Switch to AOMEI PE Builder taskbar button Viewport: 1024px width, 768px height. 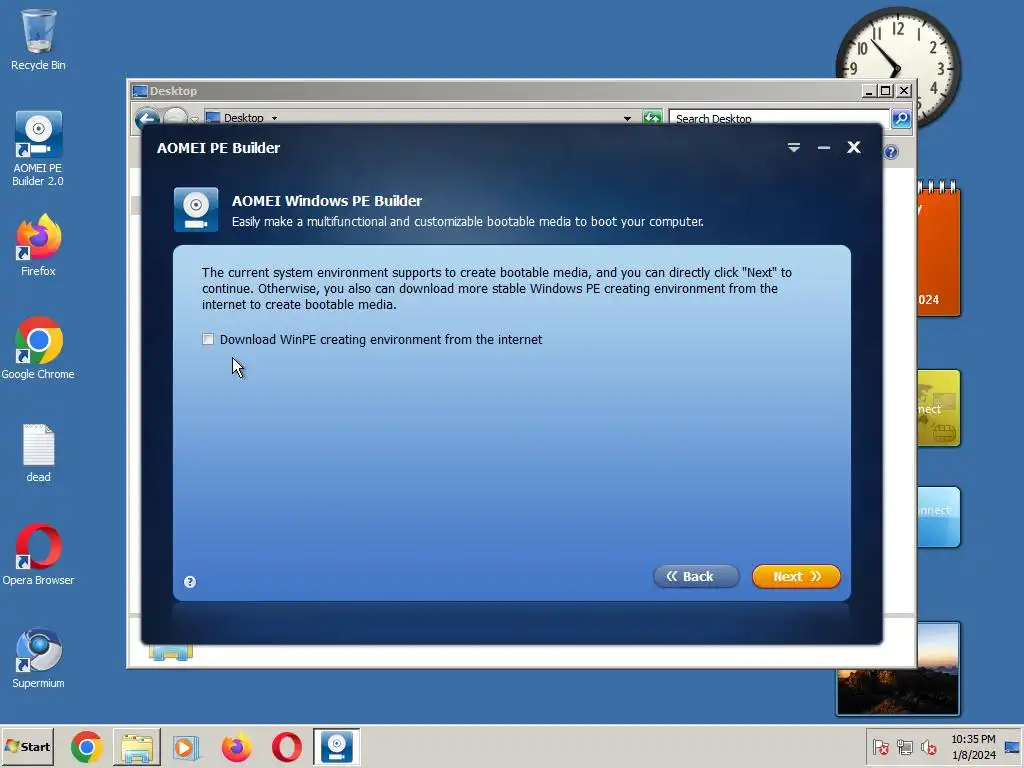(x=336, y=747)
